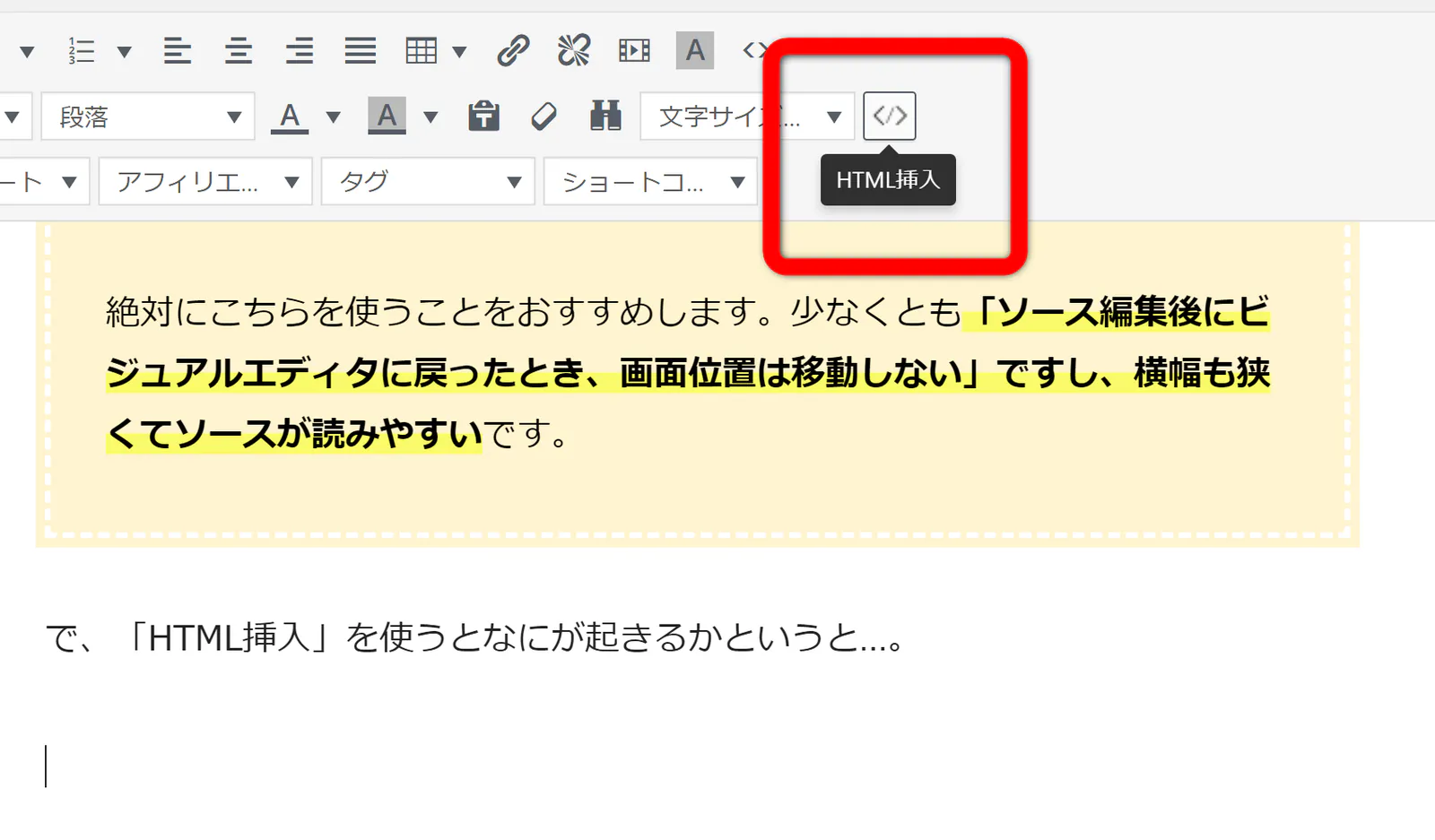Apply text color with underlined A
Image resolution: width=1435 pixels, height=840 pixels.
click(290, 117)
